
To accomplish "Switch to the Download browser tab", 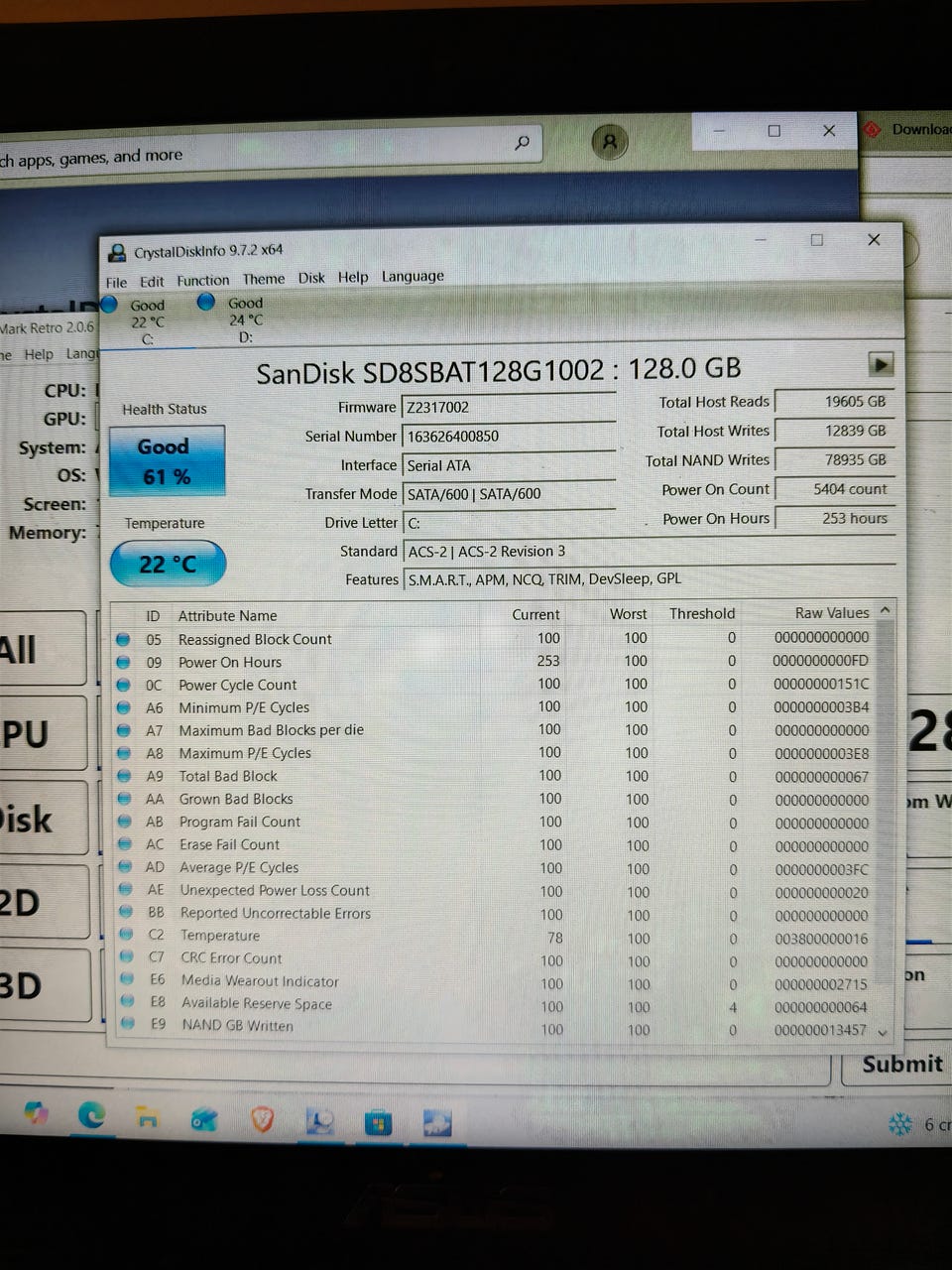I will coord(906,129).
